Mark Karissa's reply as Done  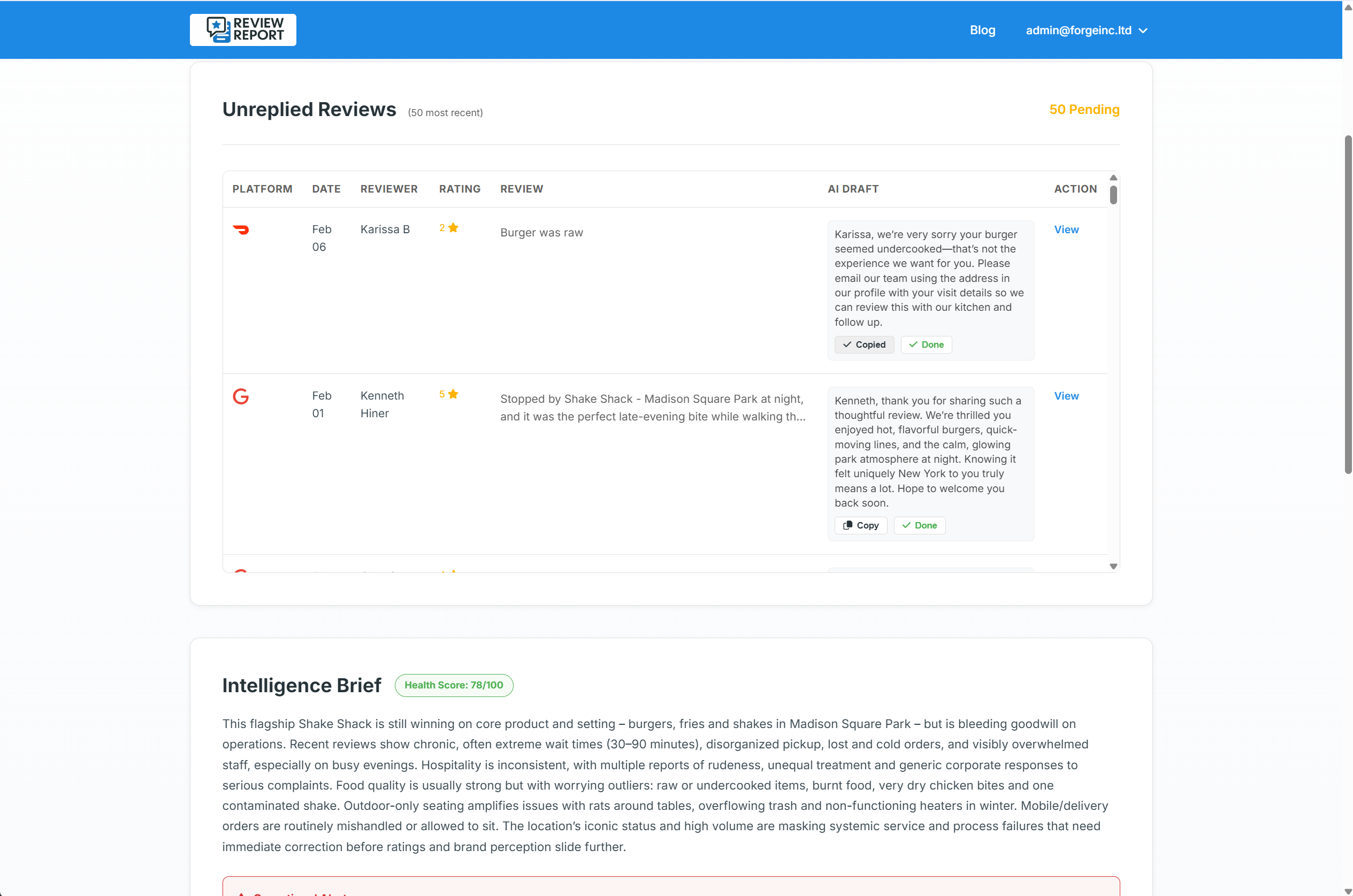point(926,344)
